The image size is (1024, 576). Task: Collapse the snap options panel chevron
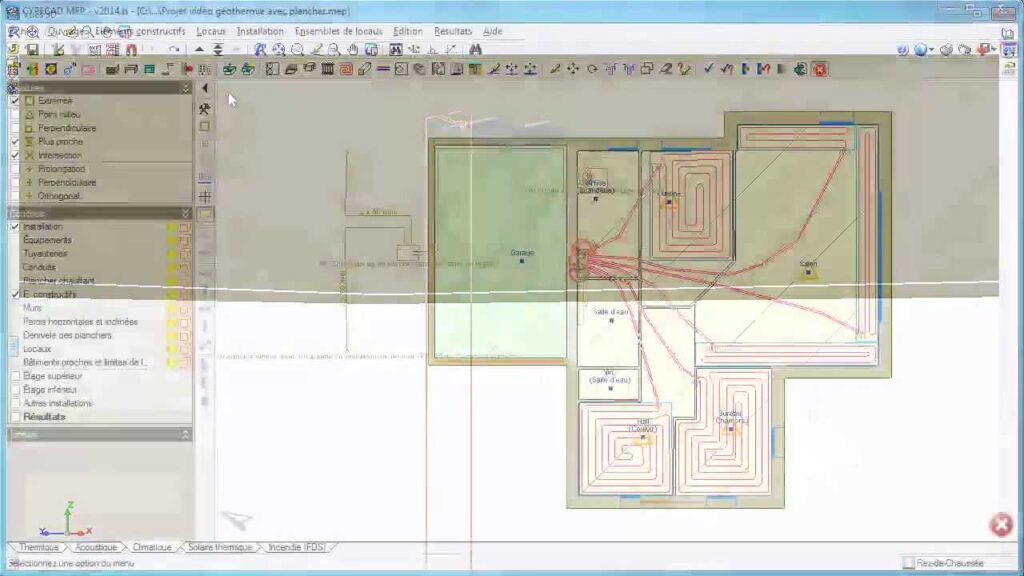pyautogui.click(x=185, y=88)
